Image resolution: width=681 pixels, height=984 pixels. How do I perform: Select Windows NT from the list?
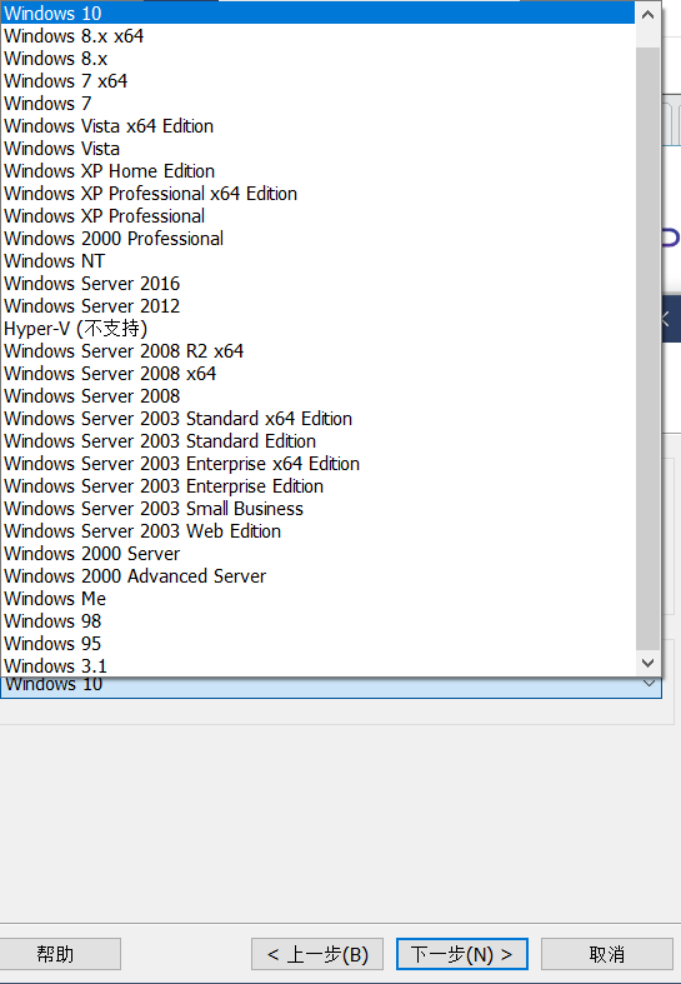pos(318,261)
